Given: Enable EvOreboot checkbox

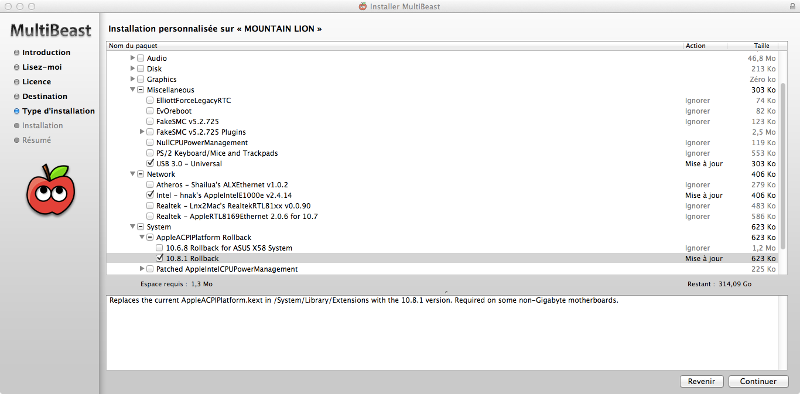Looking at the screenshot, I should click(x=149, y=111).
